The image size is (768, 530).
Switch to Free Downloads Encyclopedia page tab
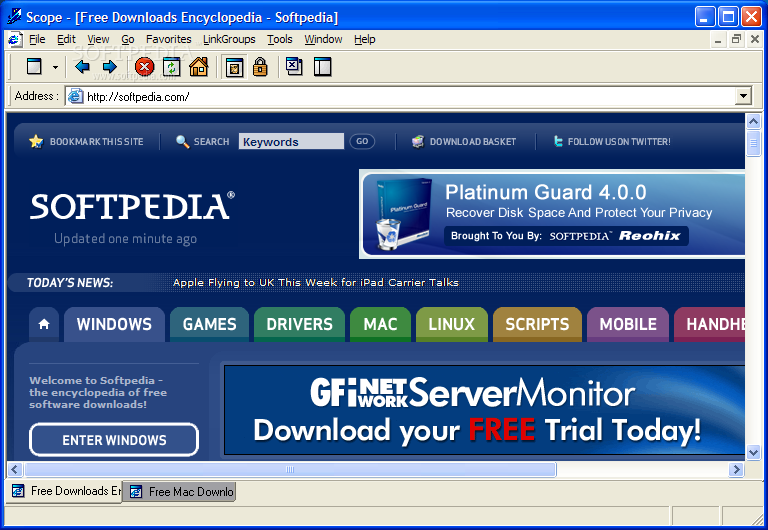click(x=65, y=491)
